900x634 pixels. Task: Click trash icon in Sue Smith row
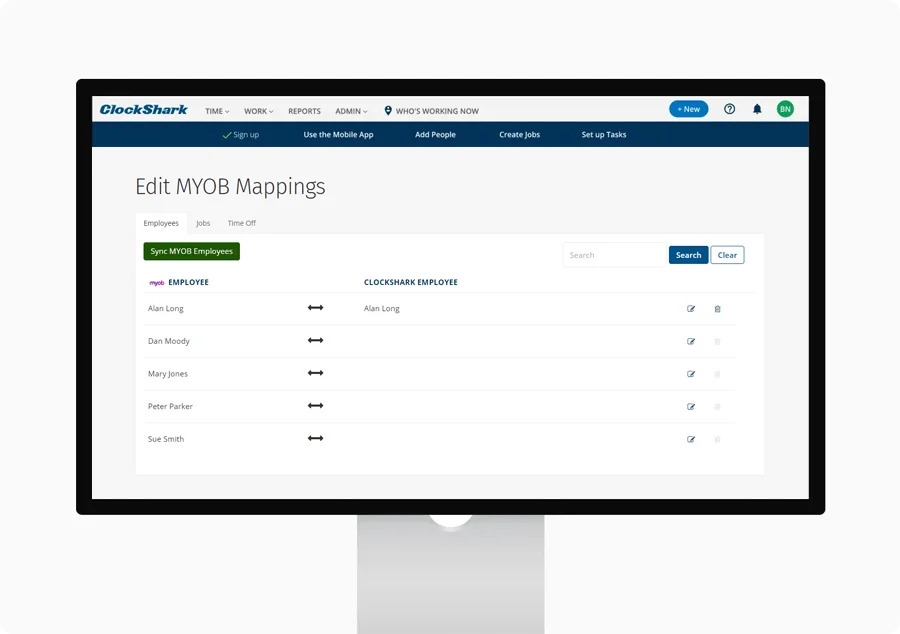tap(717, 439)
